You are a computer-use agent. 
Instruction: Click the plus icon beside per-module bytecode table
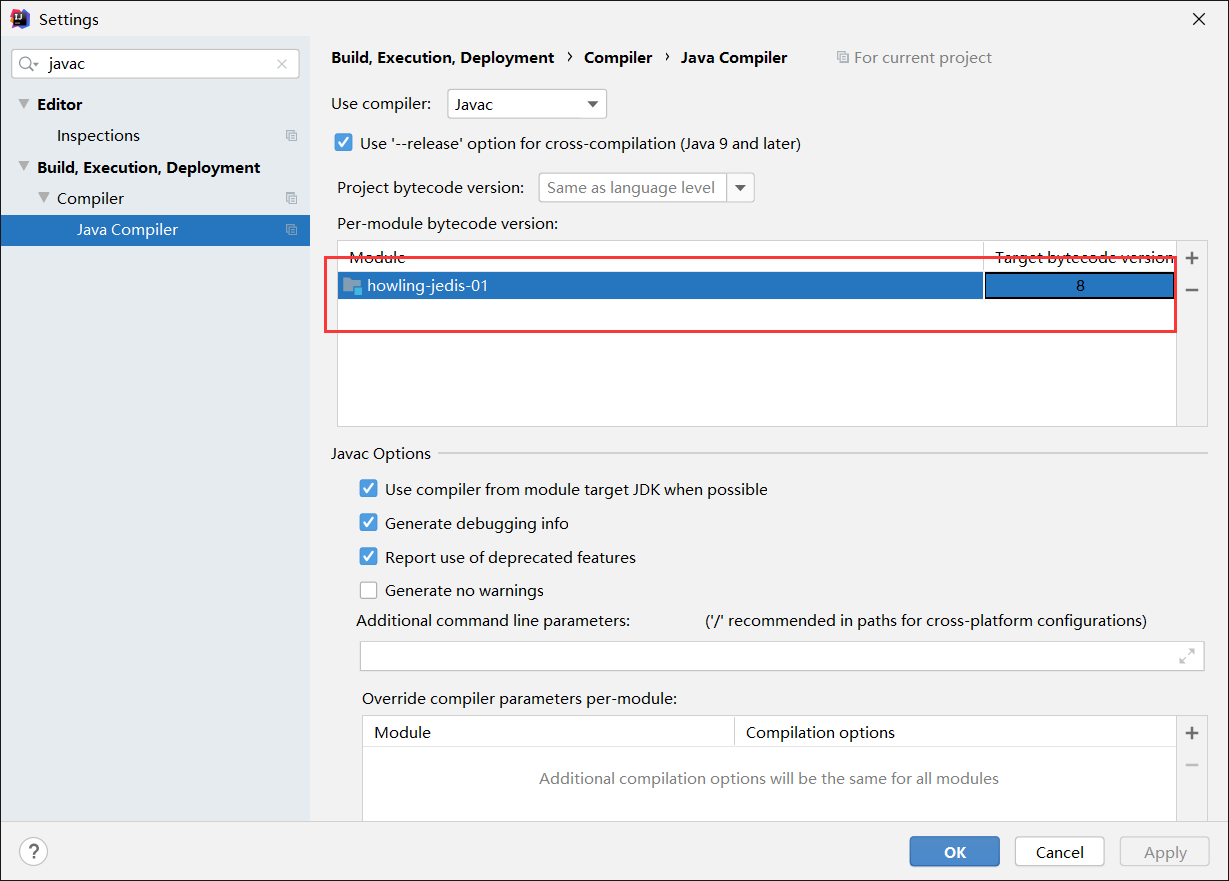pos(1191,258)
